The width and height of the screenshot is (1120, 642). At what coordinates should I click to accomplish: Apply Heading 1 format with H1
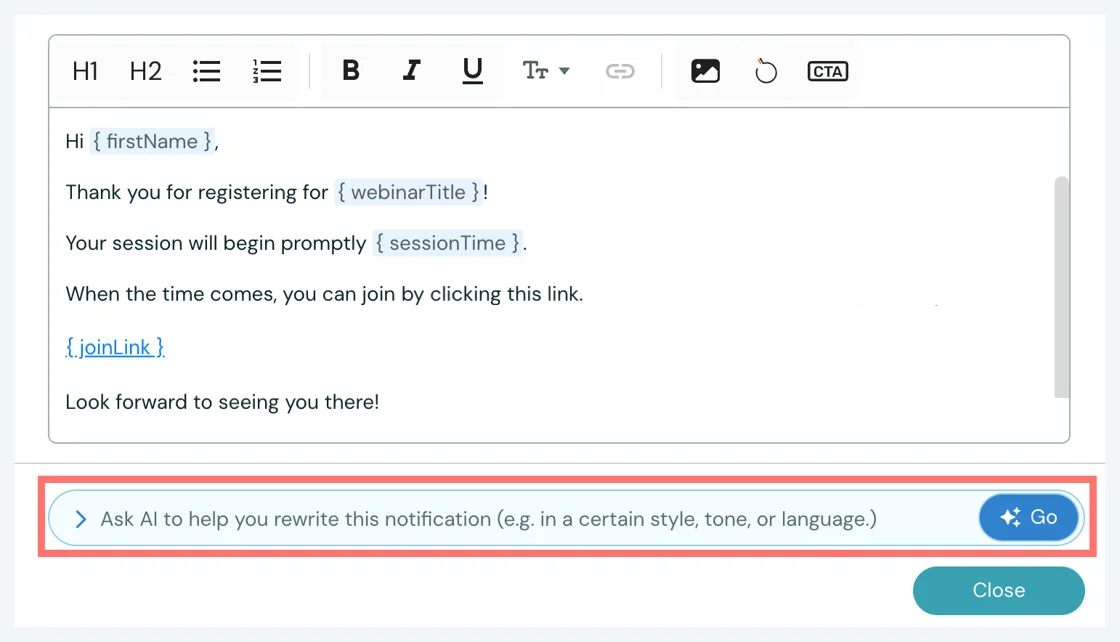point(85,71)
